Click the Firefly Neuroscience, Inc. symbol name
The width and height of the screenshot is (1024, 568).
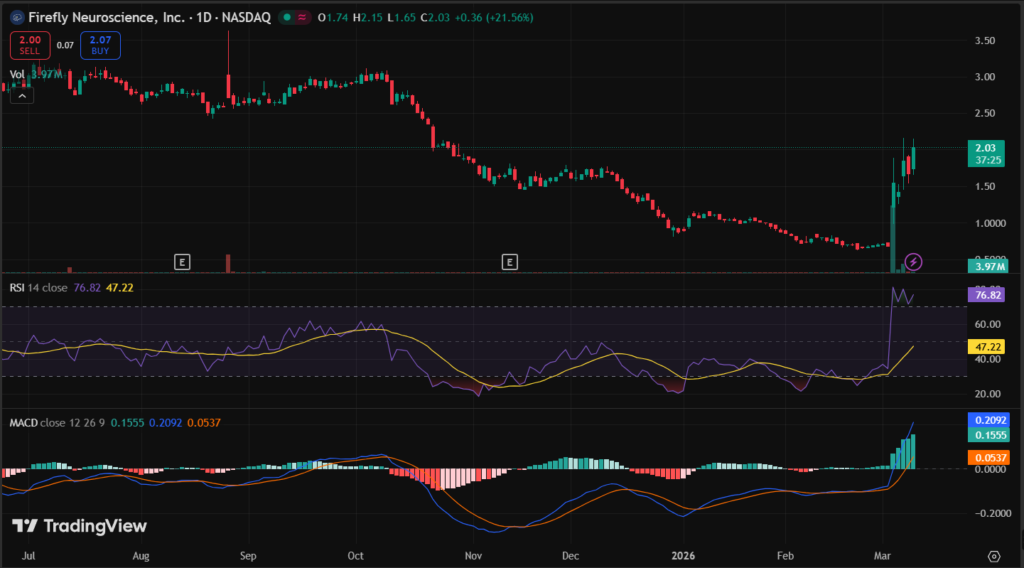click(x=105, y=17)
